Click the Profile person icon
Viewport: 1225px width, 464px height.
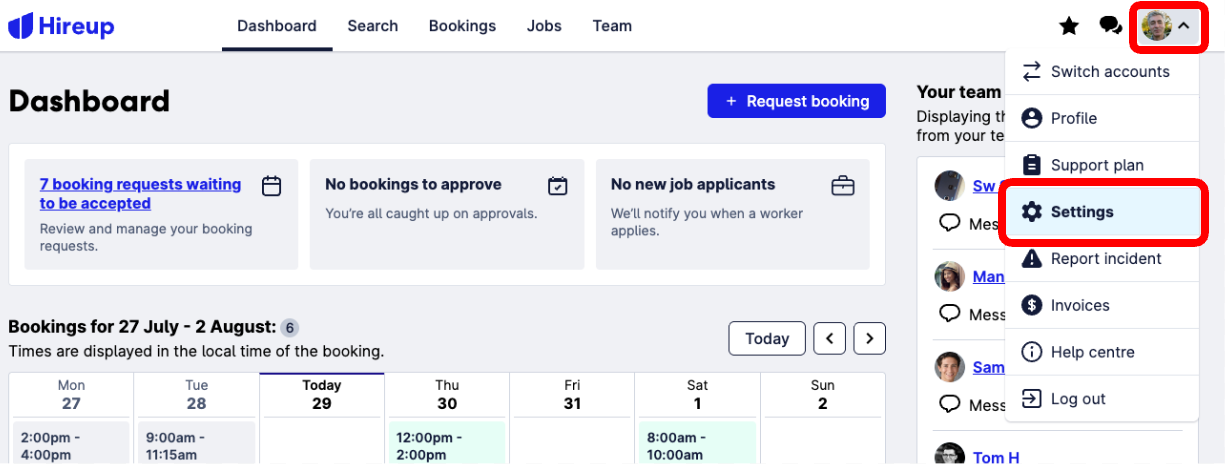click(1032, 118)
